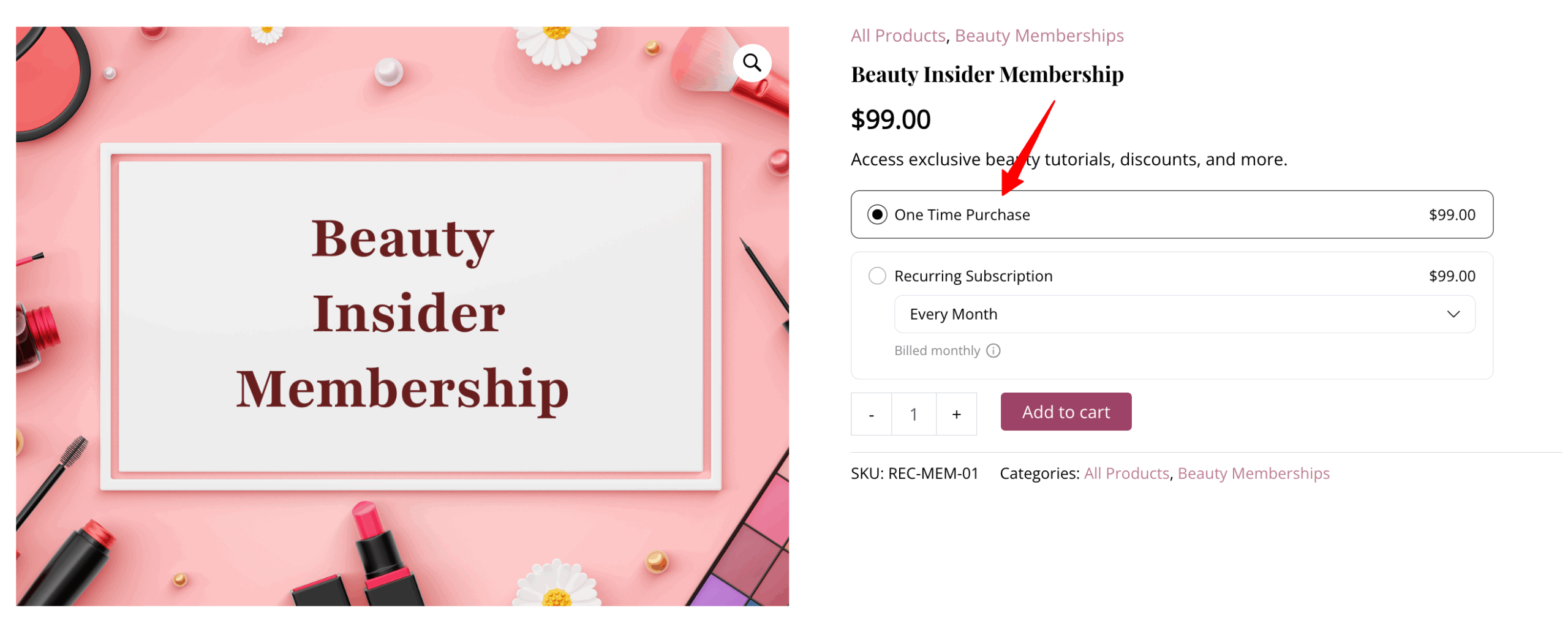Viewport: 1568px width, 640px height.
Task: Select the One Time Purchase radio button
Action: [x=877, y=215]
